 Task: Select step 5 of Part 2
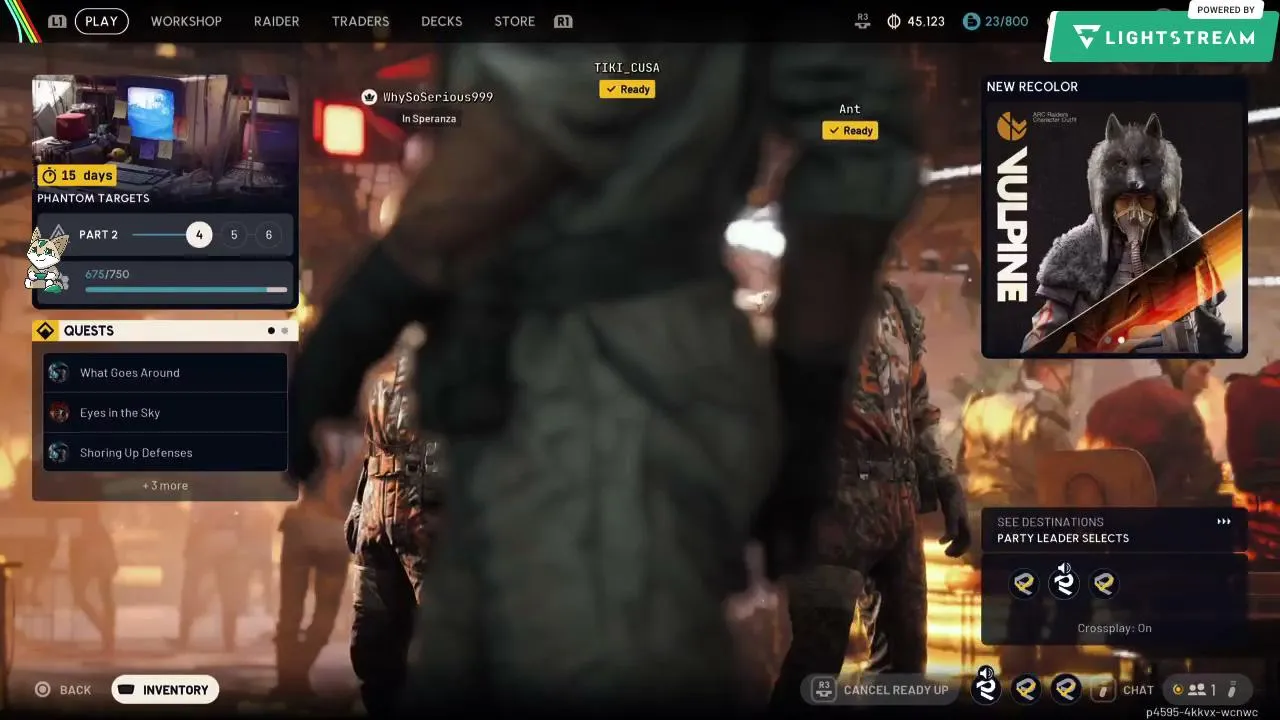coord(234,235)
